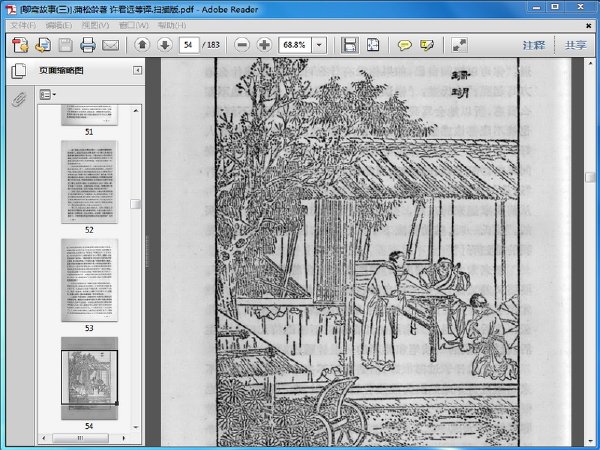This screenshot has height=450, width=600.
Task: Add a sticky note comment
Action: [x=404, y=45]
